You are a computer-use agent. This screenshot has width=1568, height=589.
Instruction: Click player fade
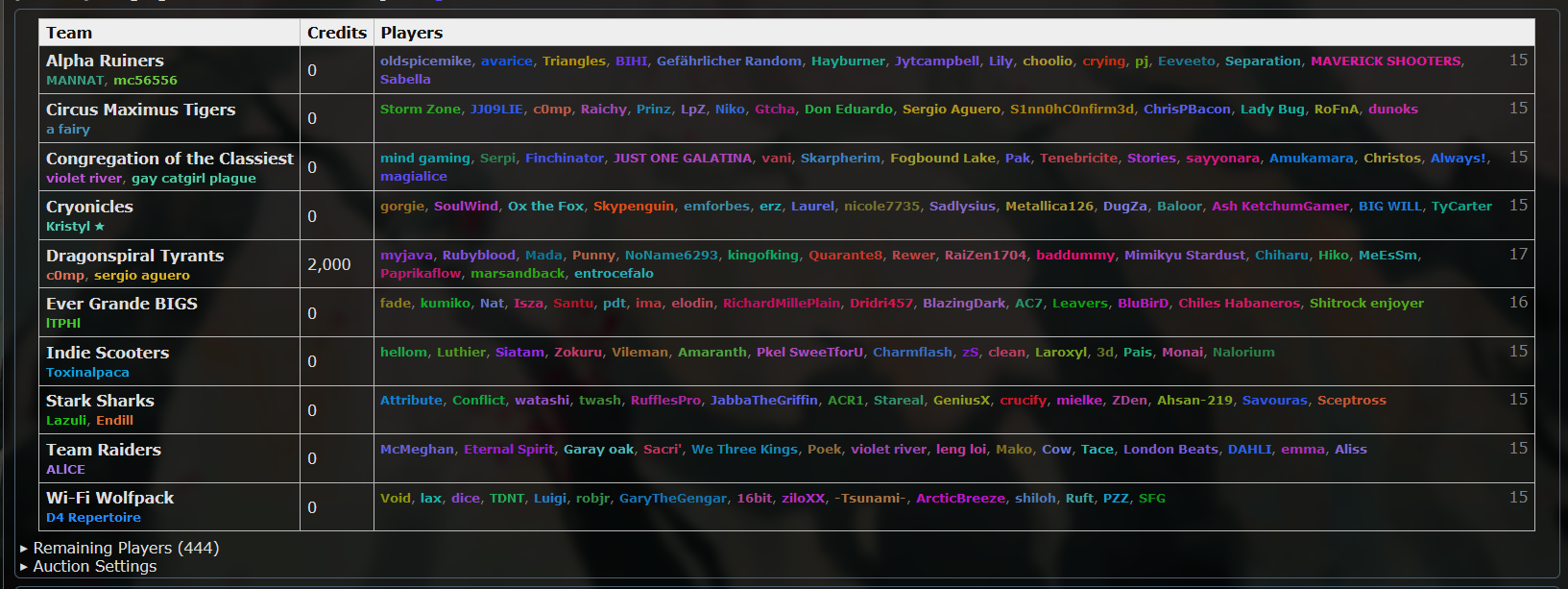tap(396, 303)
